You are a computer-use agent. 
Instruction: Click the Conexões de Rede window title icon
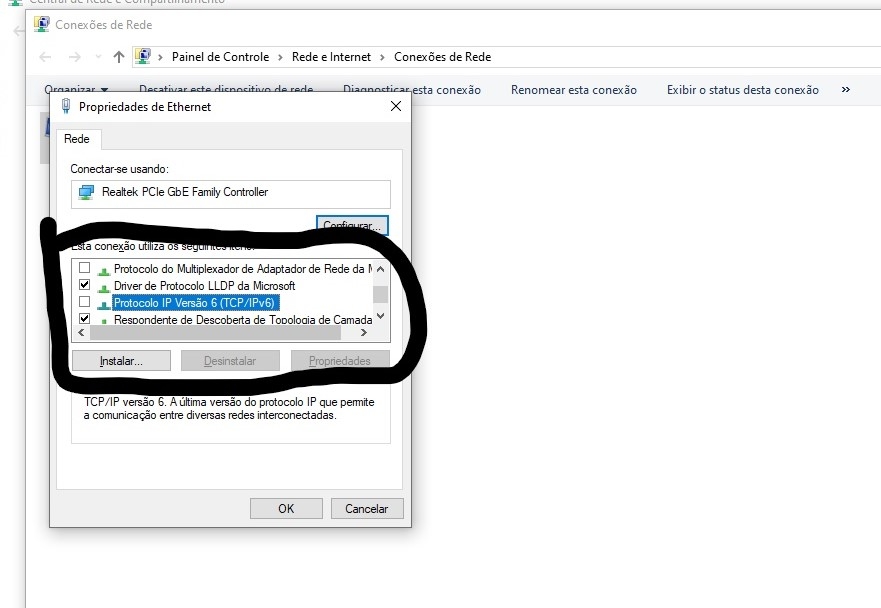42,24
